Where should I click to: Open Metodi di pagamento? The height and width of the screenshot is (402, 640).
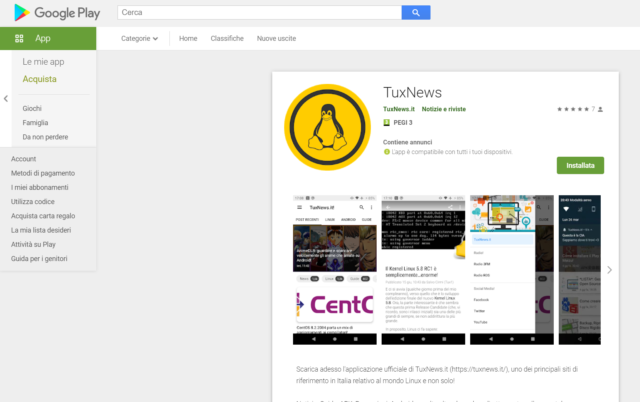click(x=43, y=173)
